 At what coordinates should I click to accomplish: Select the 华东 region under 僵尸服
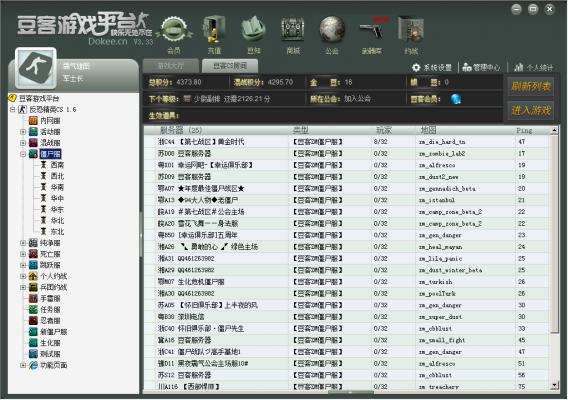click(x=57, y=209)
